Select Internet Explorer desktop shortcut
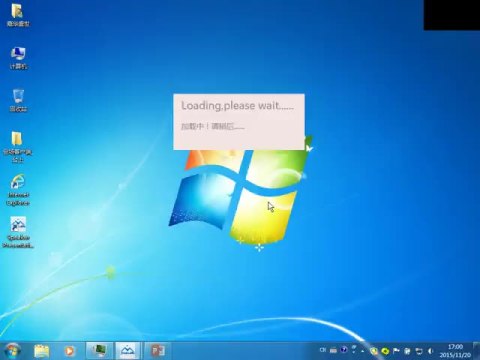Image resolution: width=480 pixels, height=360 pixels. [x=18, y=189]
